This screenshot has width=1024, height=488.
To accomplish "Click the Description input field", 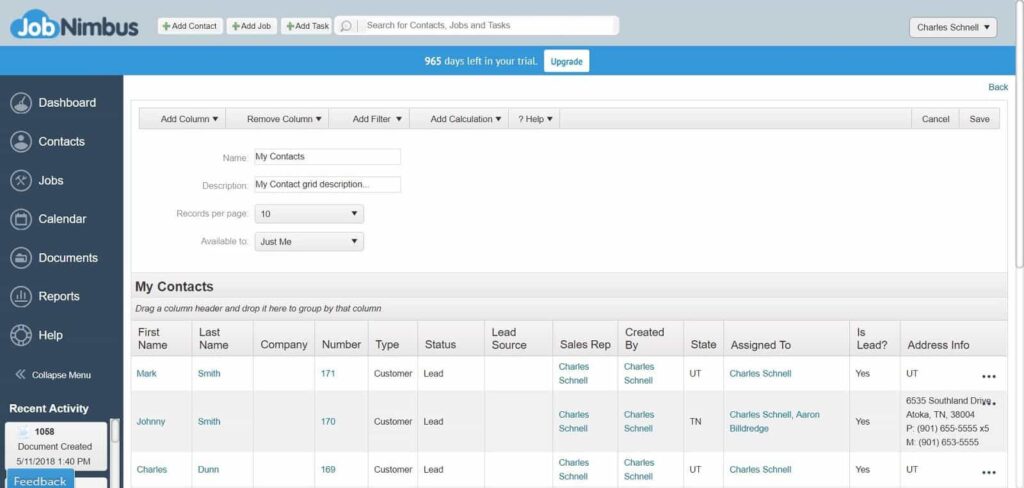I will tap(327, 185).
